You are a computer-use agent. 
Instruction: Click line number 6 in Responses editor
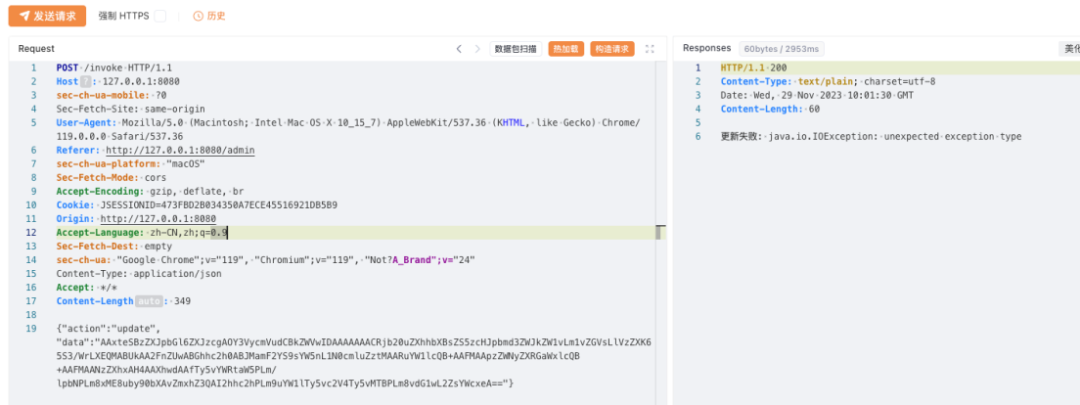697,136
